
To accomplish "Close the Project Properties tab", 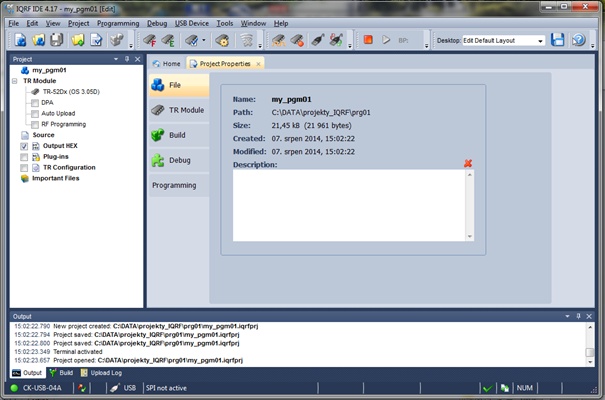I will (x=259, y=64).
